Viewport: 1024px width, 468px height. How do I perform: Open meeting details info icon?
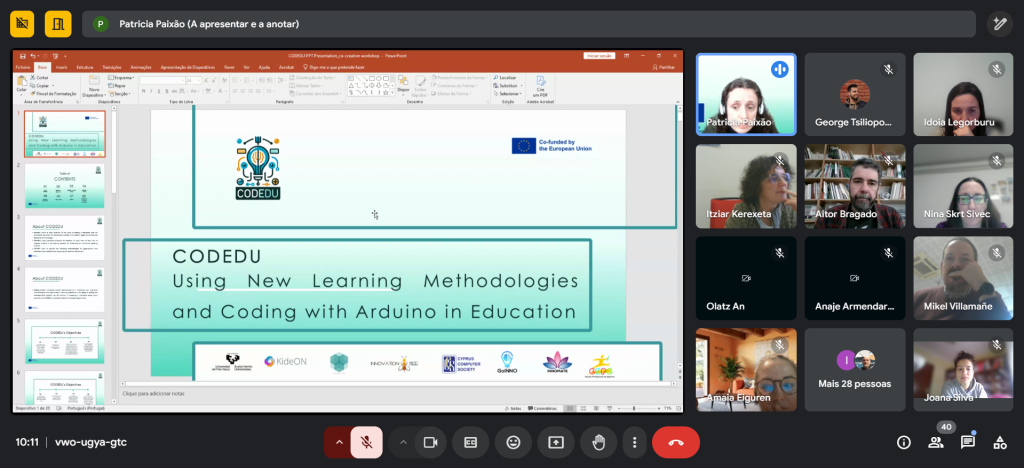click(904, 442)
